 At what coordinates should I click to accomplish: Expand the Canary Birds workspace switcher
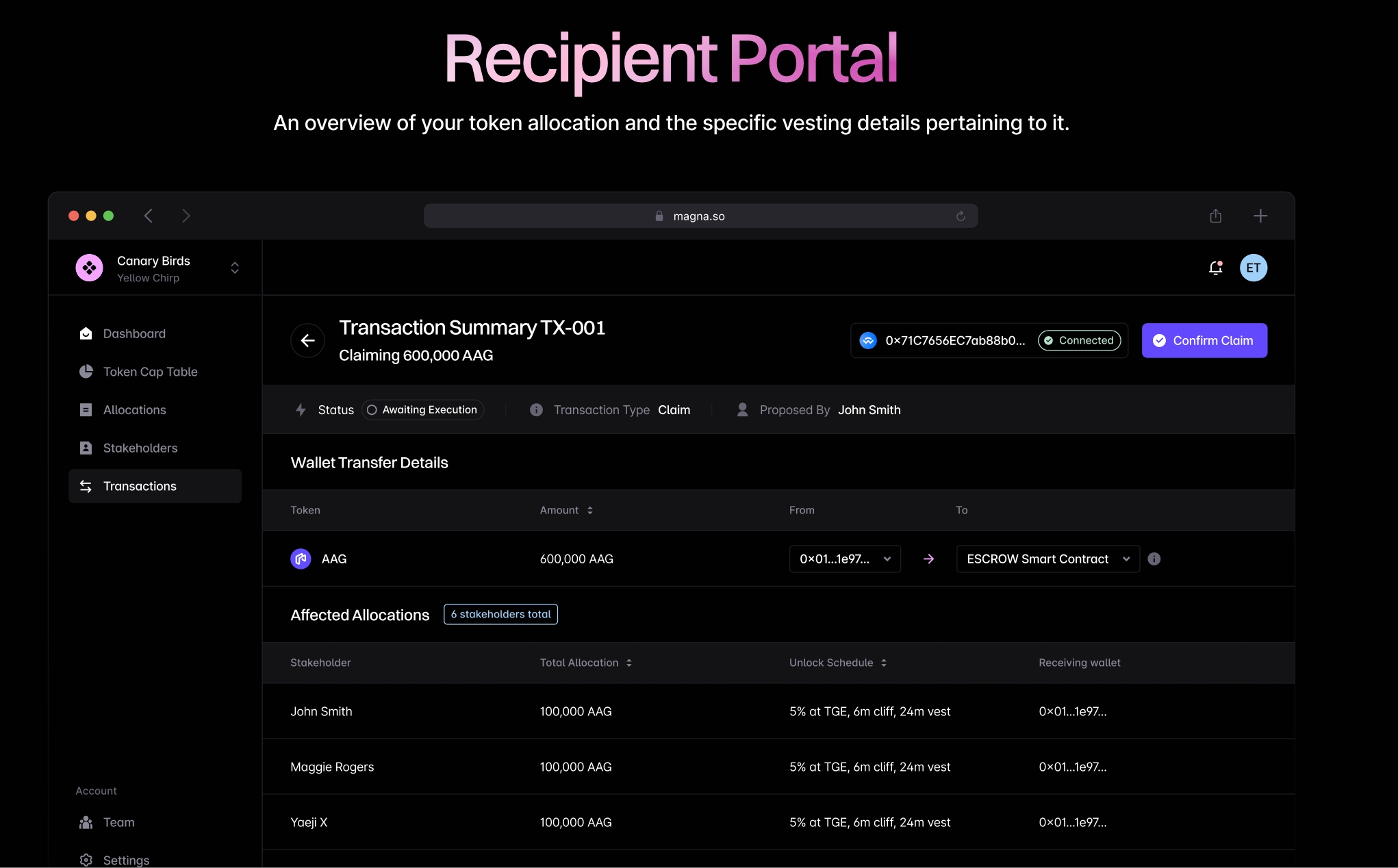click(235, 268)
